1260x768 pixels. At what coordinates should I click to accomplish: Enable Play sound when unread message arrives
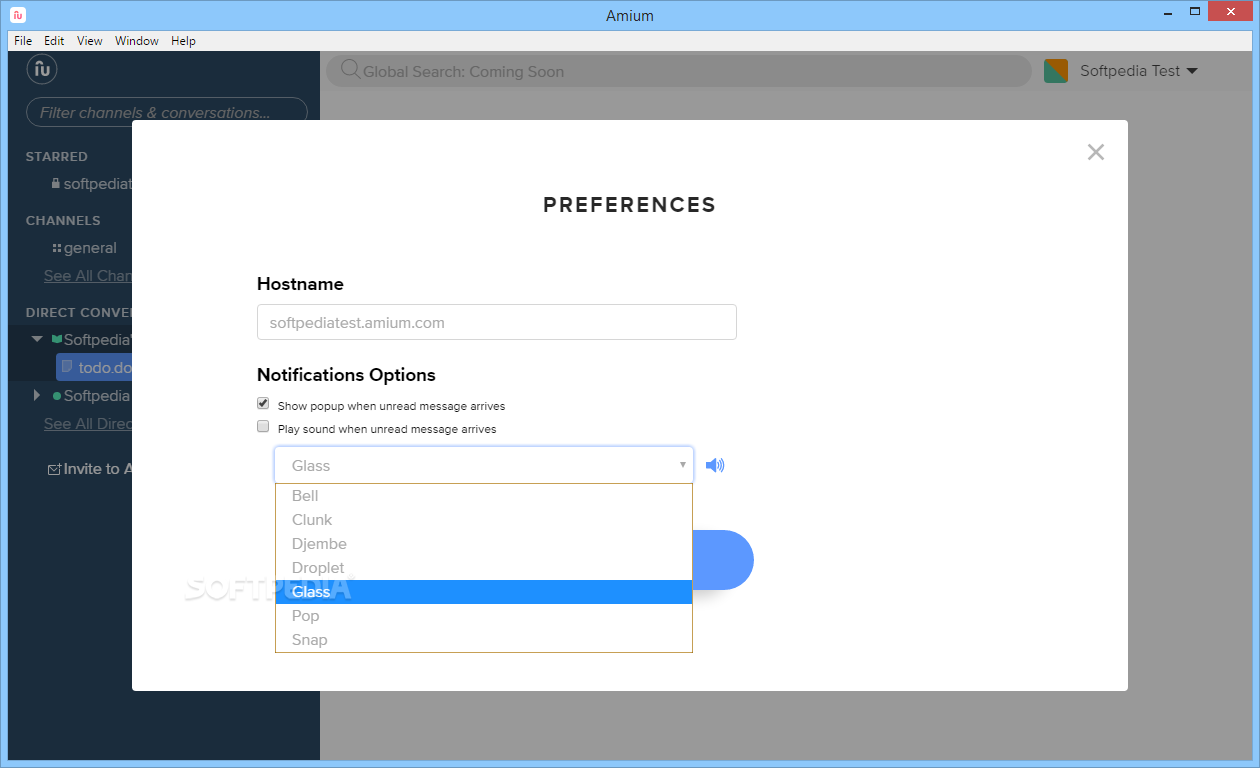pos(263,426)
